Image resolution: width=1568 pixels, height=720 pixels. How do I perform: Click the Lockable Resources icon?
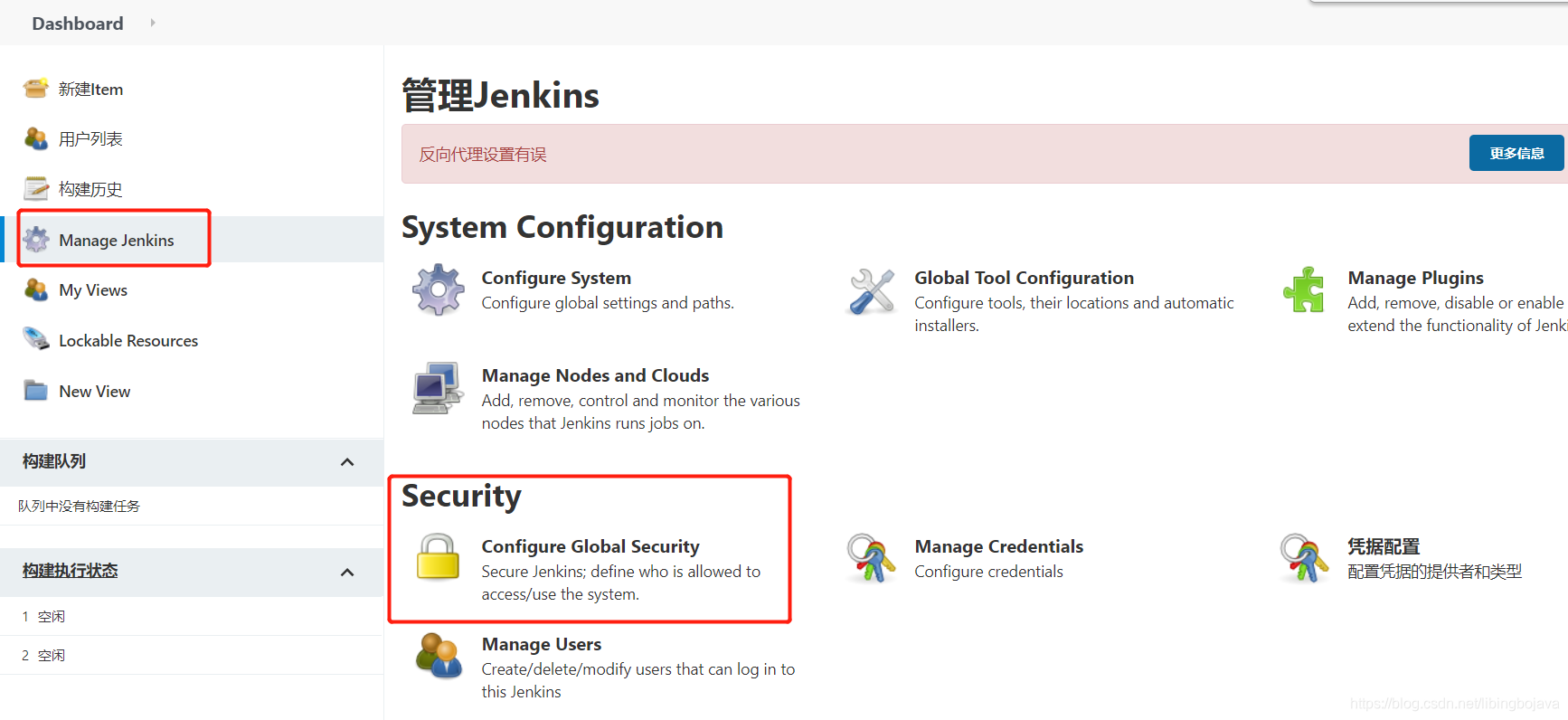pyautogui.click(x=36, y=340)
